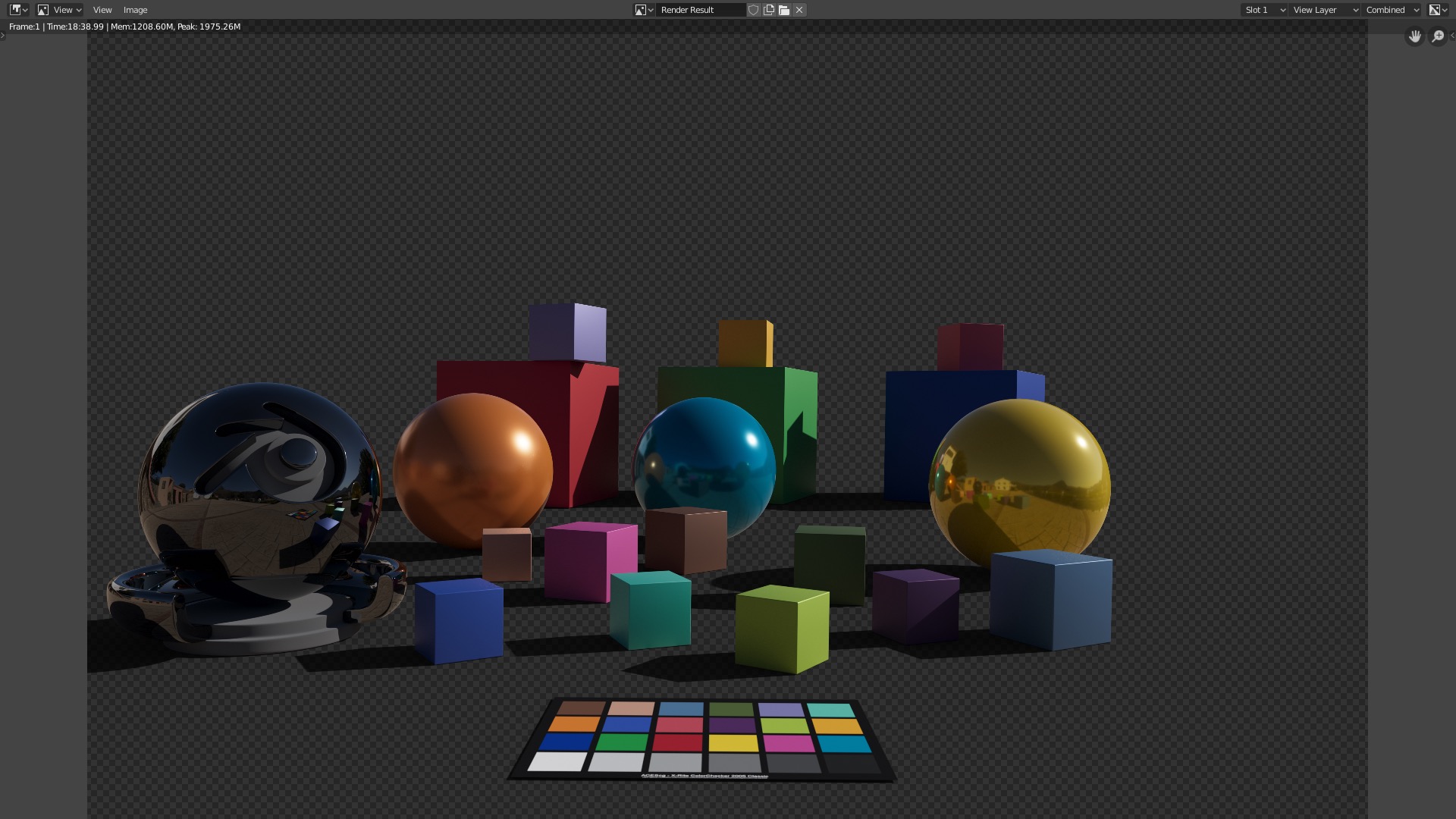
Task: Unlink the Render Result image
Action: [x=799, y=10]
